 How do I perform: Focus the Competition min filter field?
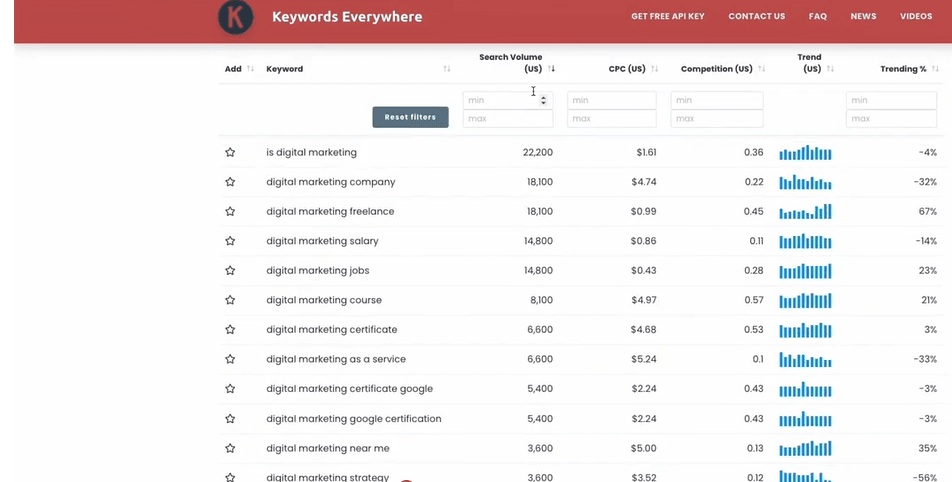pyautogui.click(x=716, y=100)
